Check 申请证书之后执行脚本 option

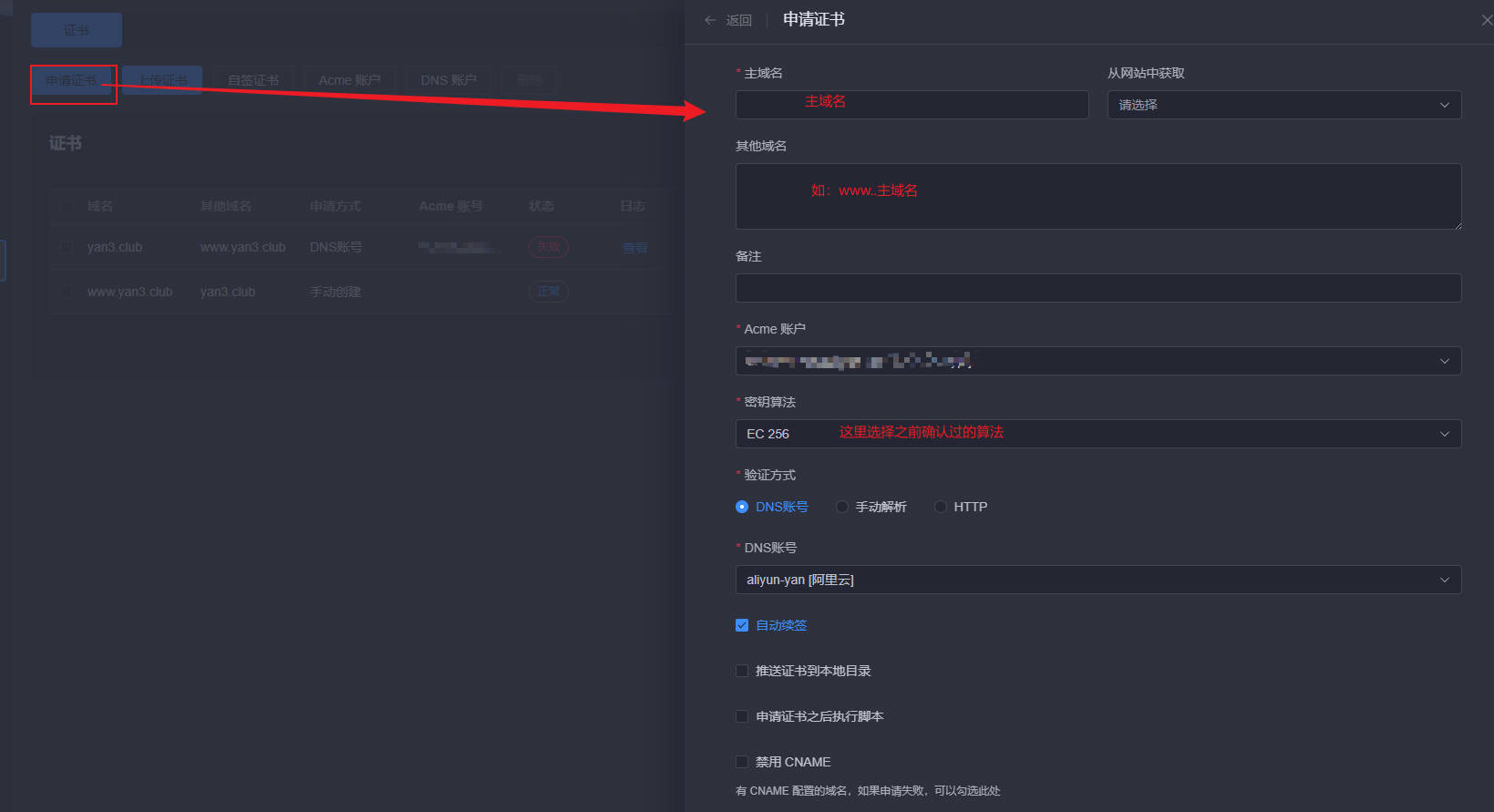point(742,716)
